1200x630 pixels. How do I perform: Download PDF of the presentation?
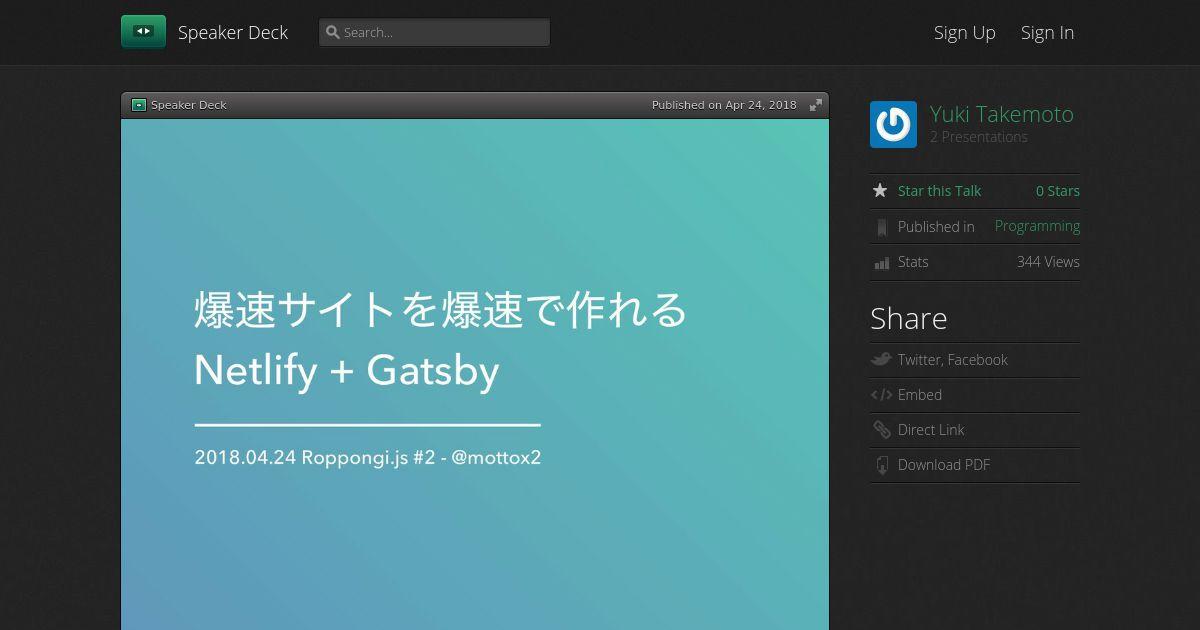point(944,465)
